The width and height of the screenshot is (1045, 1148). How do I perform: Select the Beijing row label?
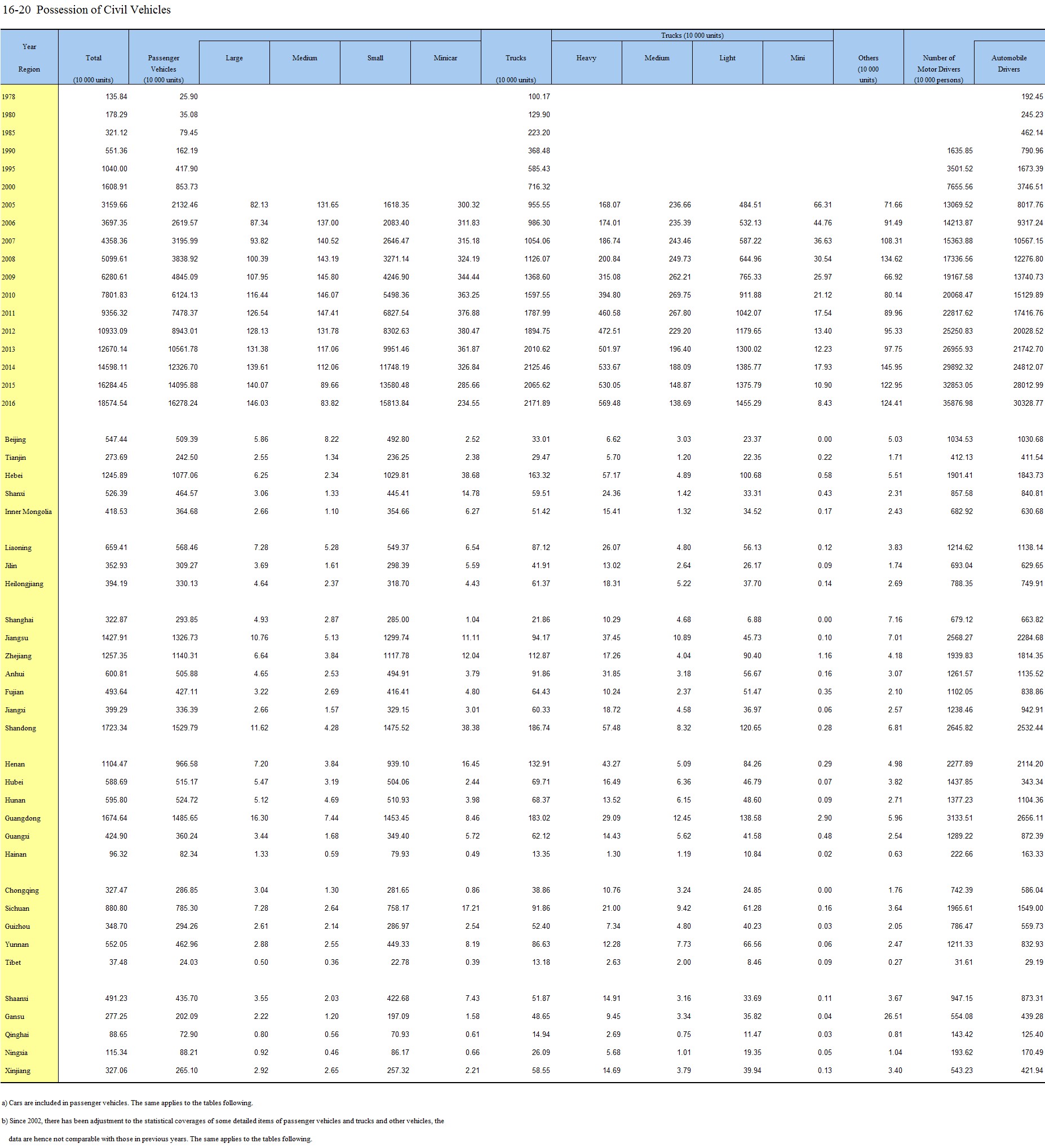[15, 440]
